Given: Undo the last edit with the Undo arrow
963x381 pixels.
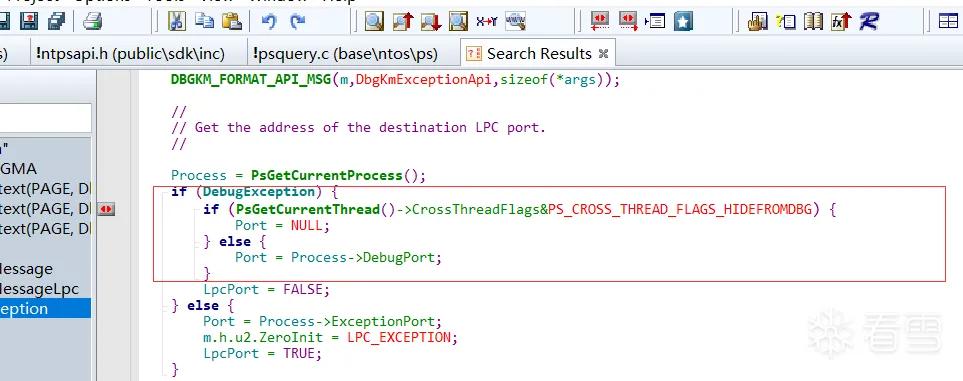Looking at the screenshot, I should click(x=268, y=22).
